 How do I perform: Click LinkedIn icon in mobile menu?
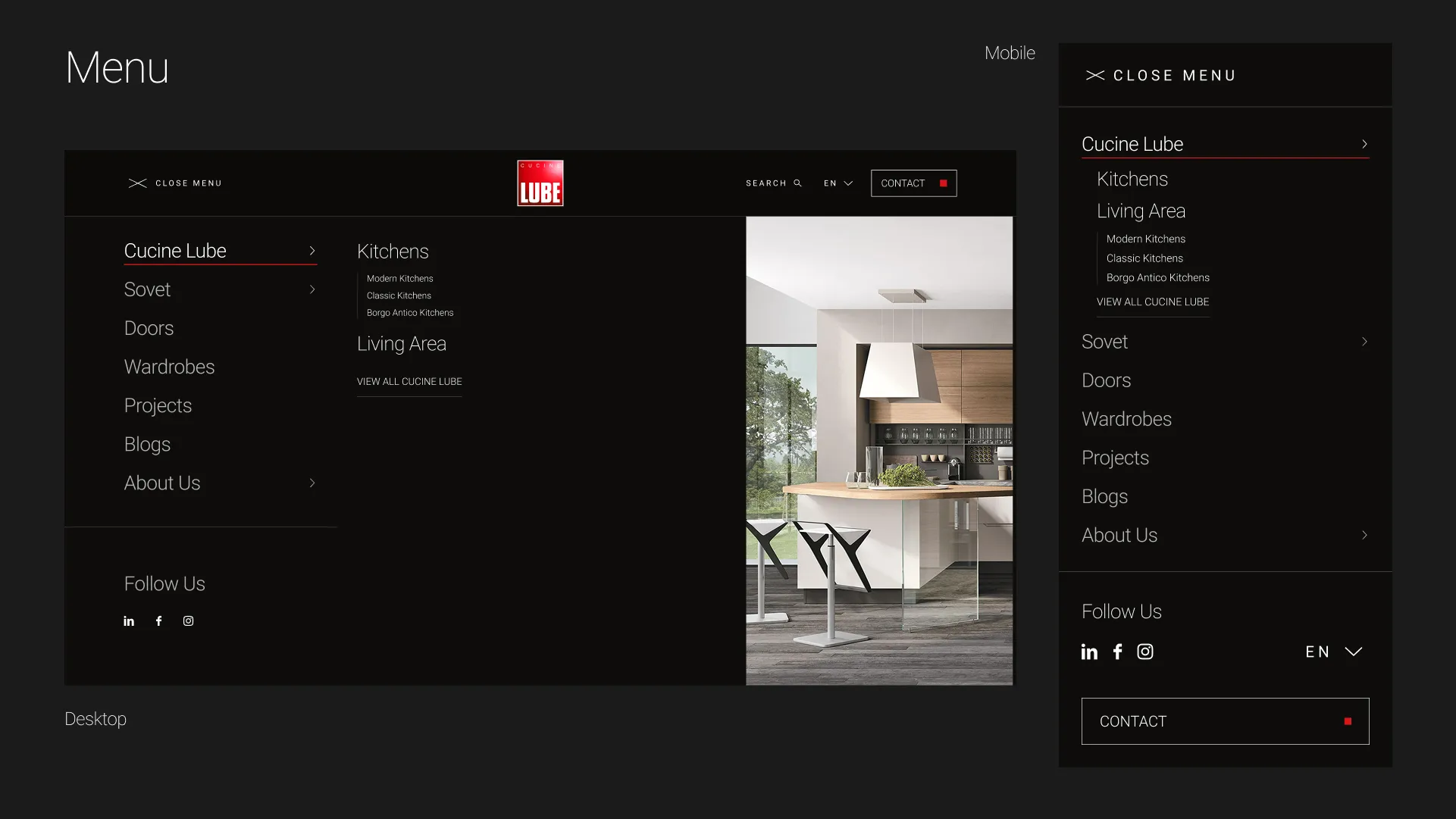1089,652
